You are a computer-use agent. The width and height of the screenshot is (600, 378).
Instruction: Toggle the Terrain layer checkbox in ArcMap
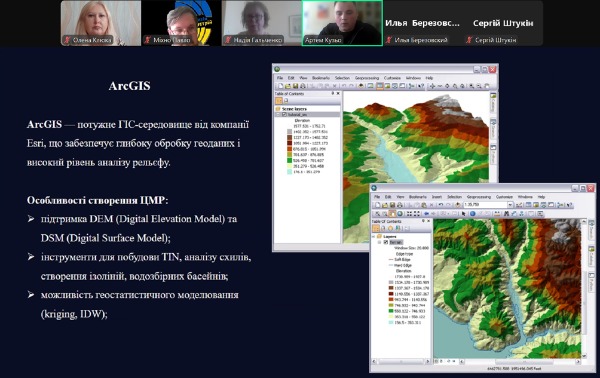[x=386, y=242]
